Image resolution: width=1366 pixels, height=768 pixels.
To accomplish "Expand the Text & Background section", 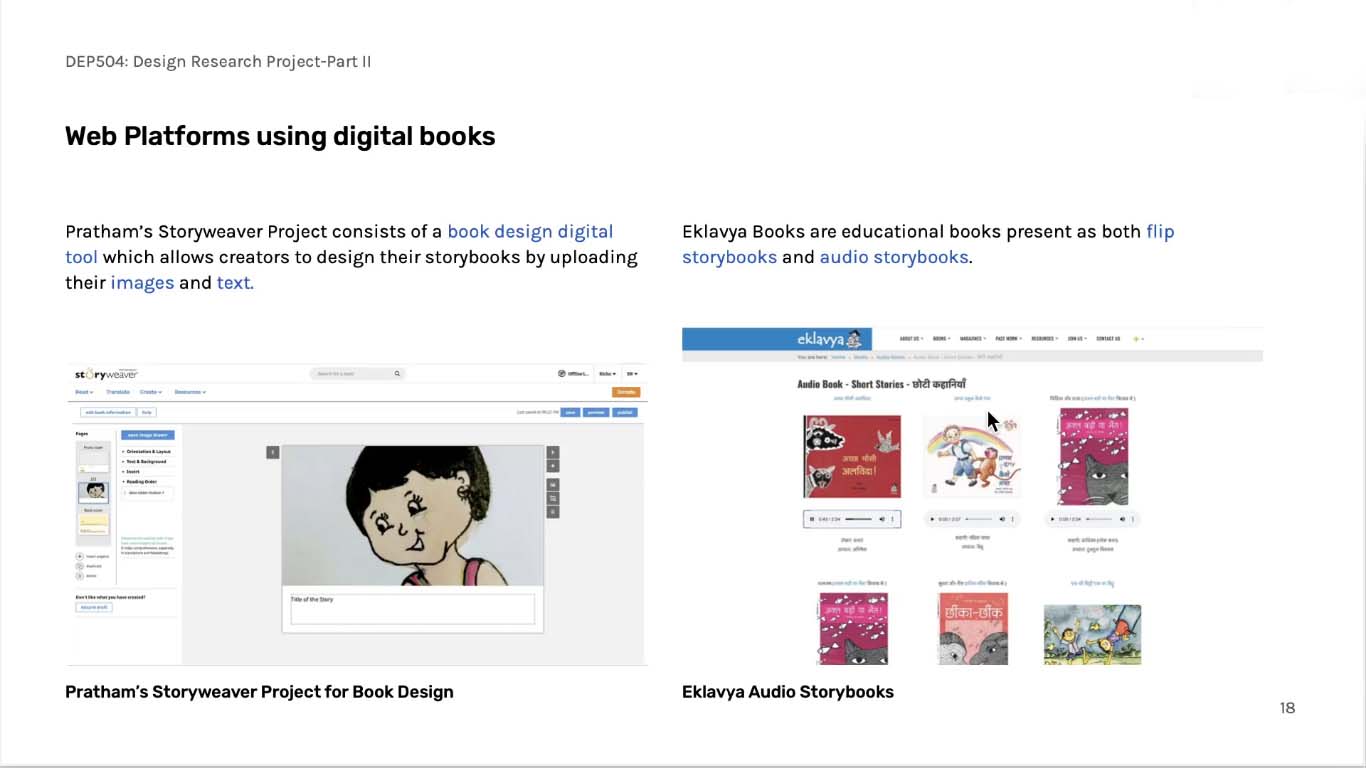I will [x=145, y=462].
